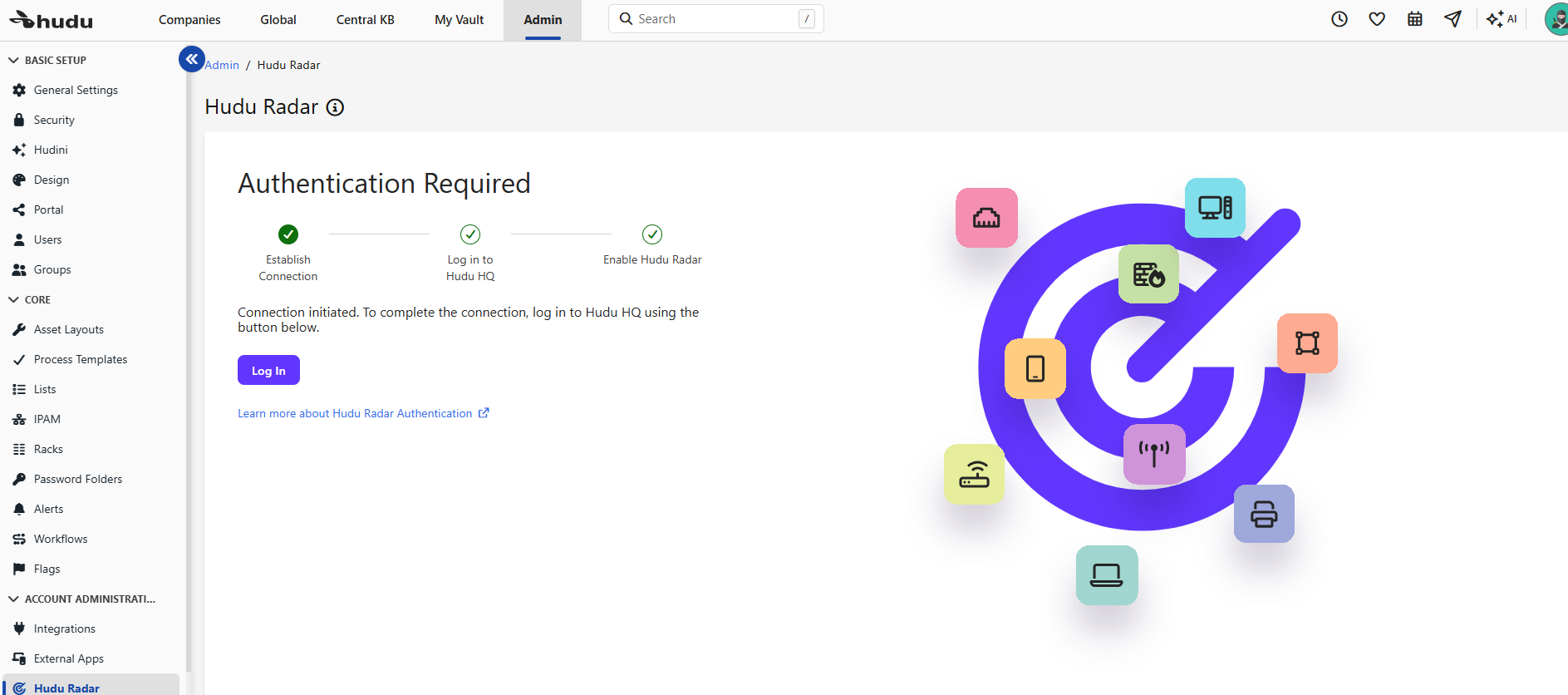The image size is (1568, 695).
Task: Click the slash shortcut key in search
Action: pos(807,19)
